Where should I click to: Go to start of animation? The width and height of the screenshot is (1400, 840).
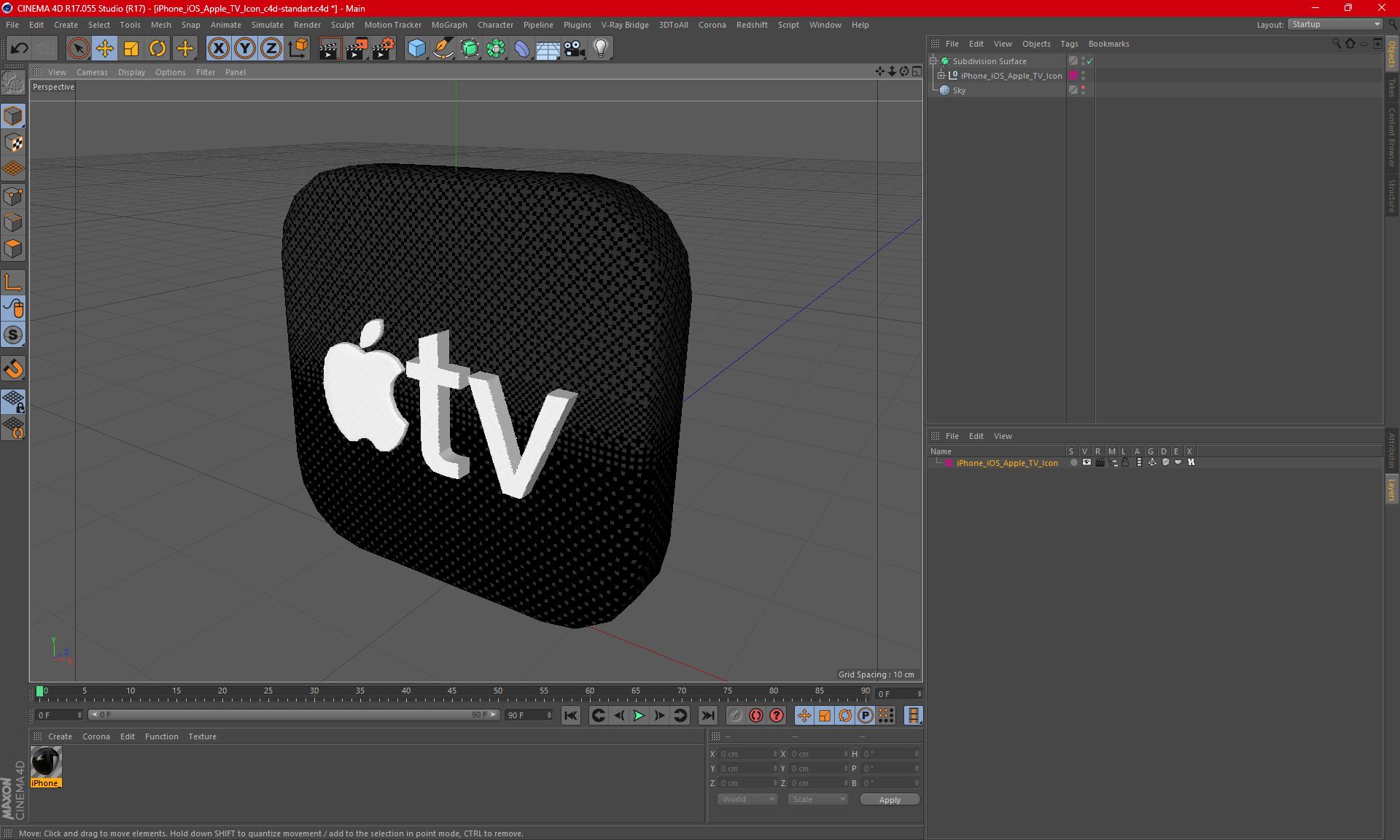tap(571, 715)
